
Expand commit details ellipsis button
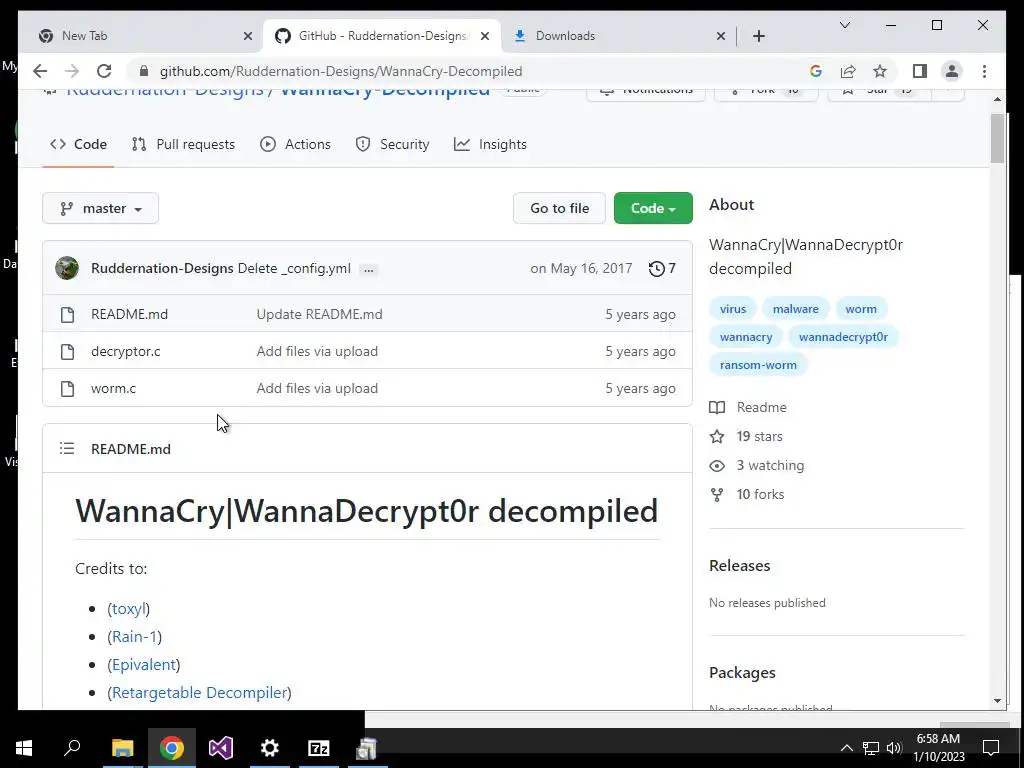368,269
